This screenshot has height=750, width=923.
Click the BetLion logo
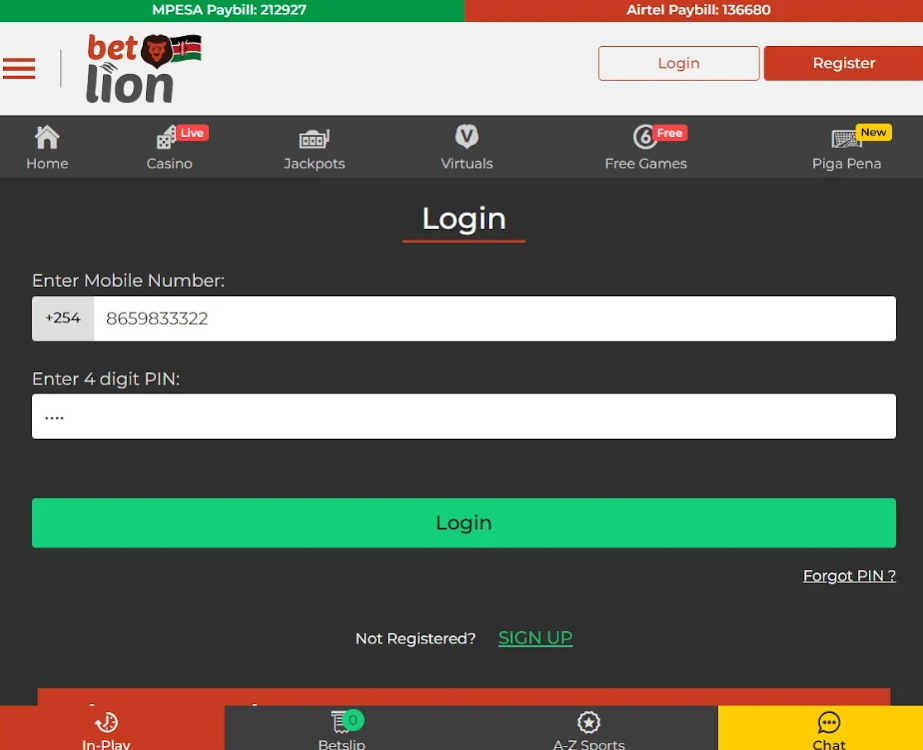142,68
